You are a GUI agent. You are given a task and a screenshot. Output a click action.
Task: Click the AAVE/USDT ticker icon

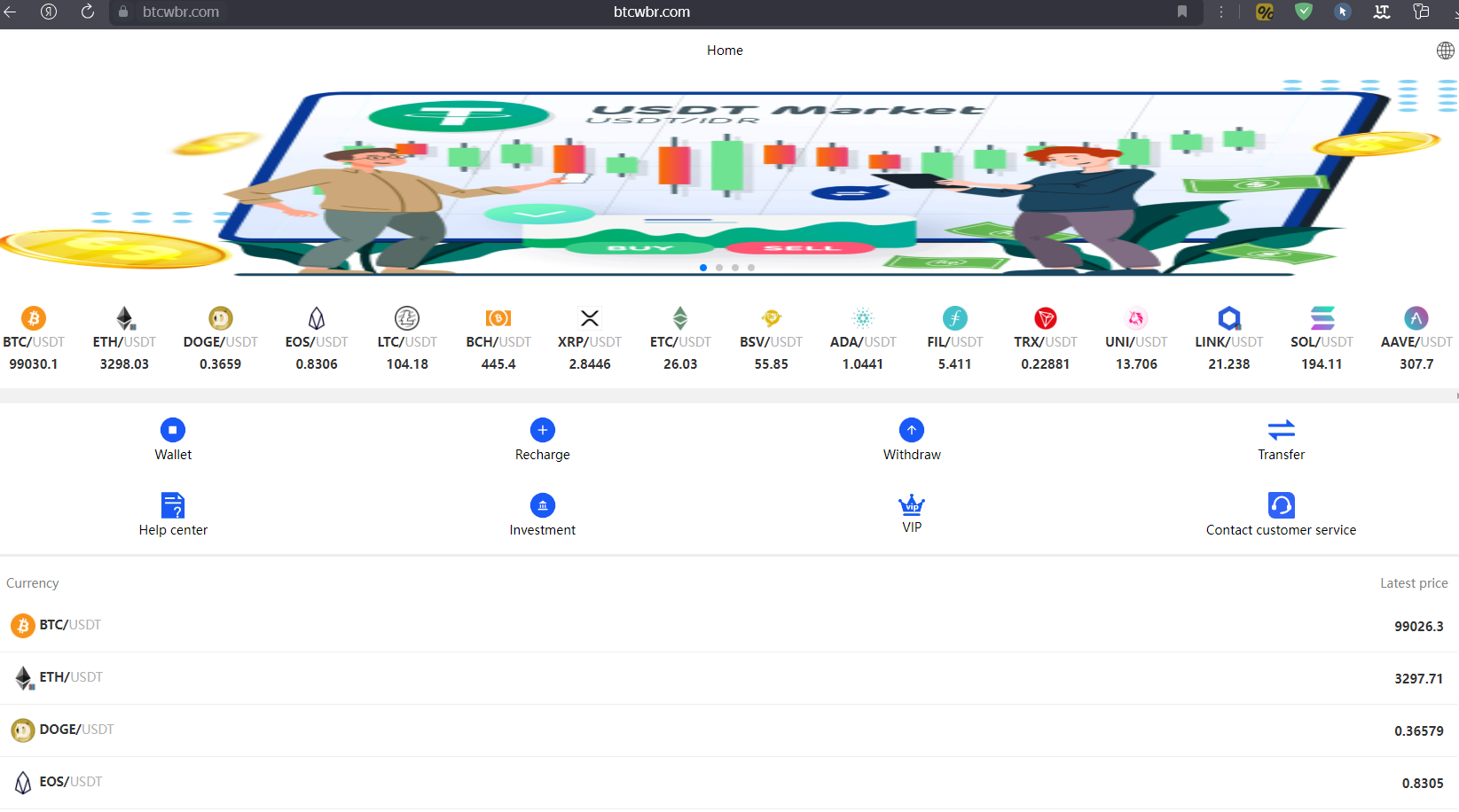click(x=1416, y=317)
